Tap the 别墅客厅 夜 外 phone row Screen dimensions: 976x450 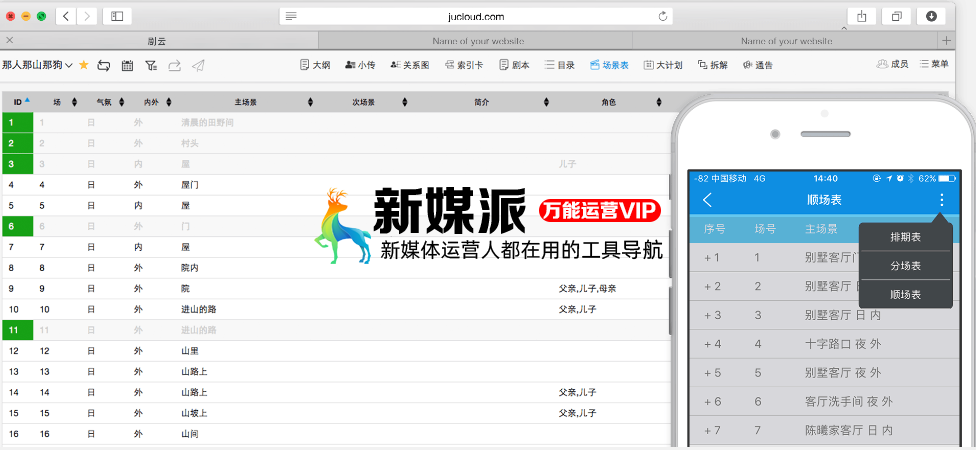point(822,373)
